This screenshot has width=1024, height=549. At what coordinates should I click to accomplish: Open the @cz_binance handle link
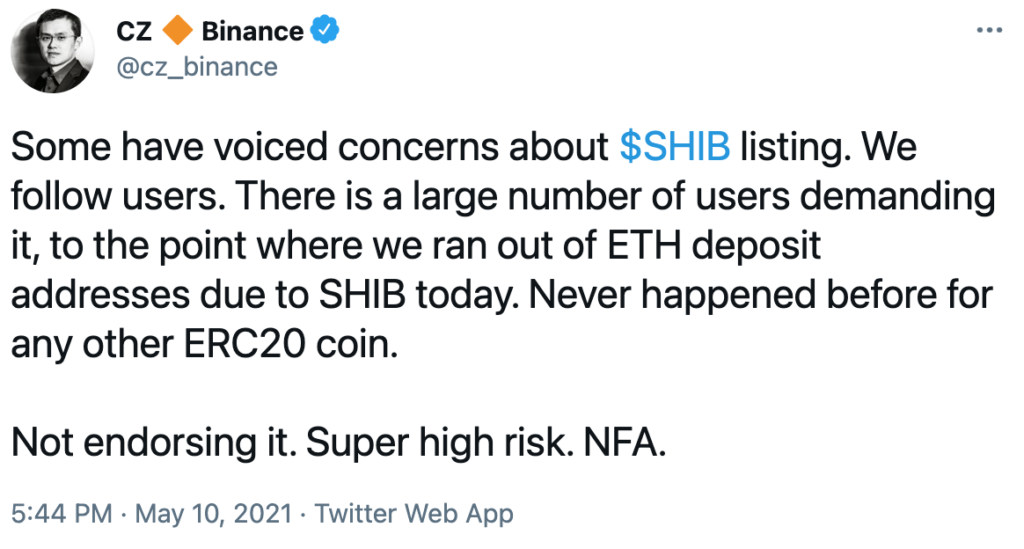pyautogui.click(x=197, y=67)
